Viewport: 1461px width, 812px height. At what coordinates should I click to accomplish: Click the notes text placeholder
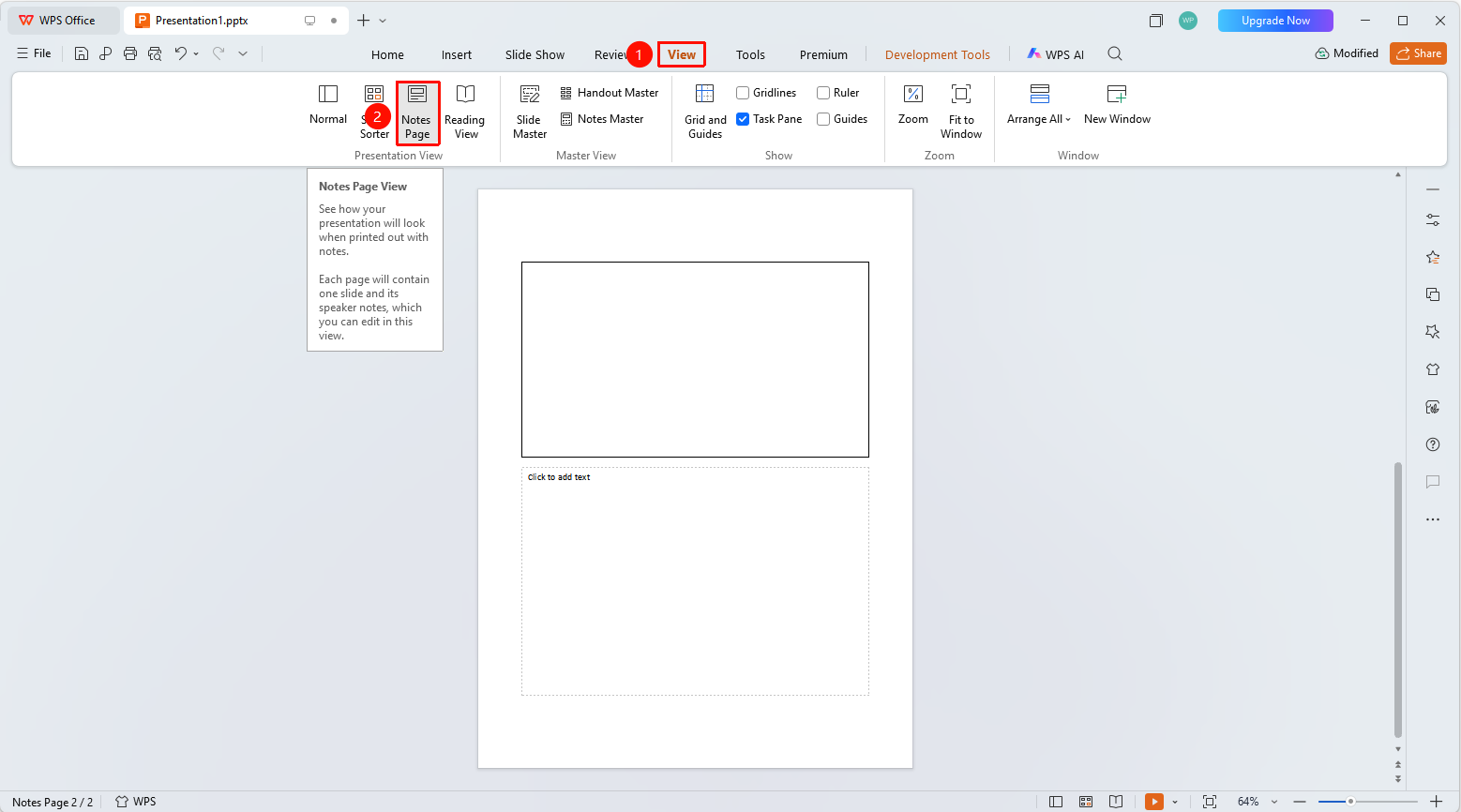(695, 581)
